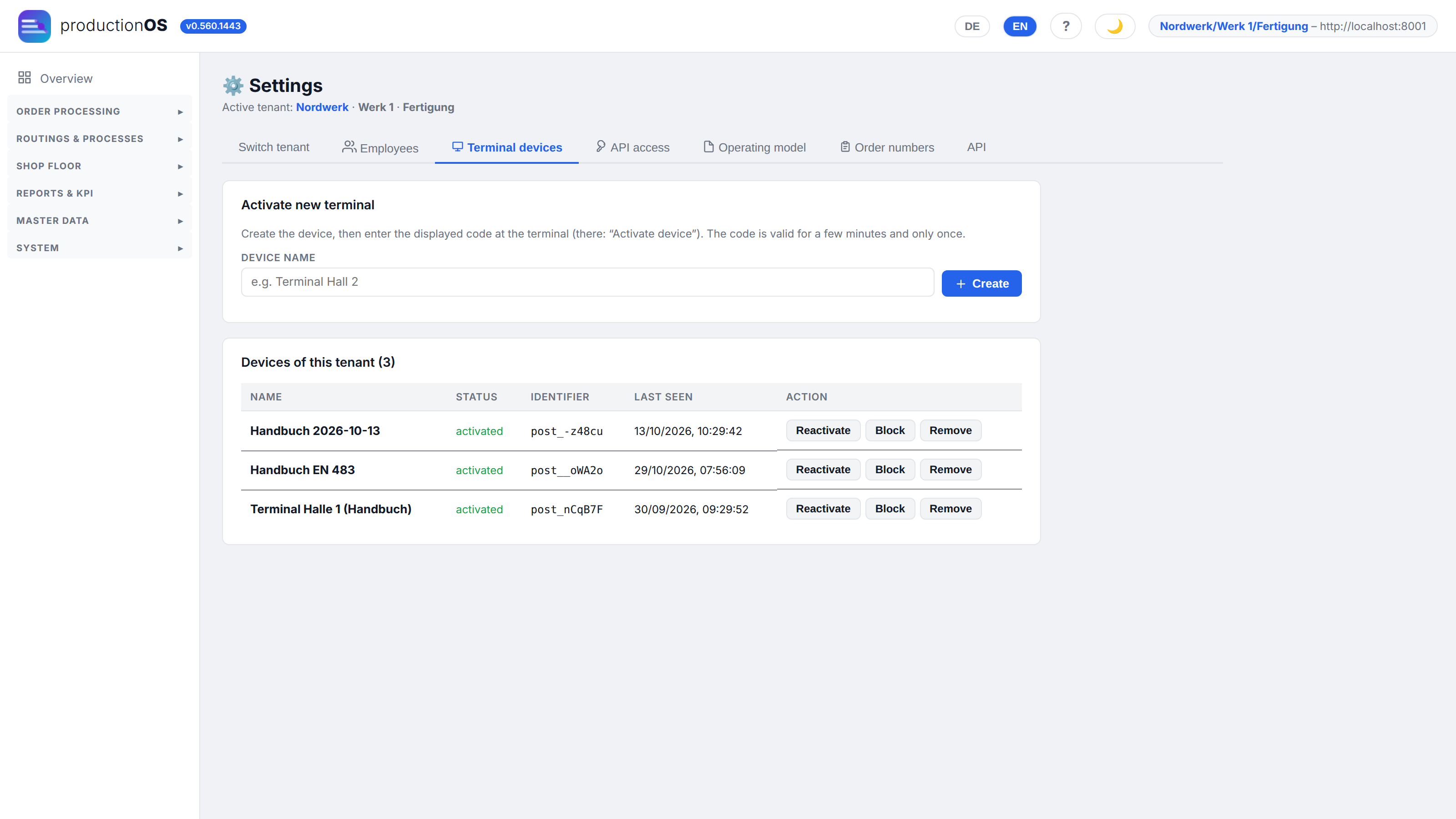Screen dimensions: 1456x819
Task: Expand the Shop Floor sidebar section
Action: point(100,166)
